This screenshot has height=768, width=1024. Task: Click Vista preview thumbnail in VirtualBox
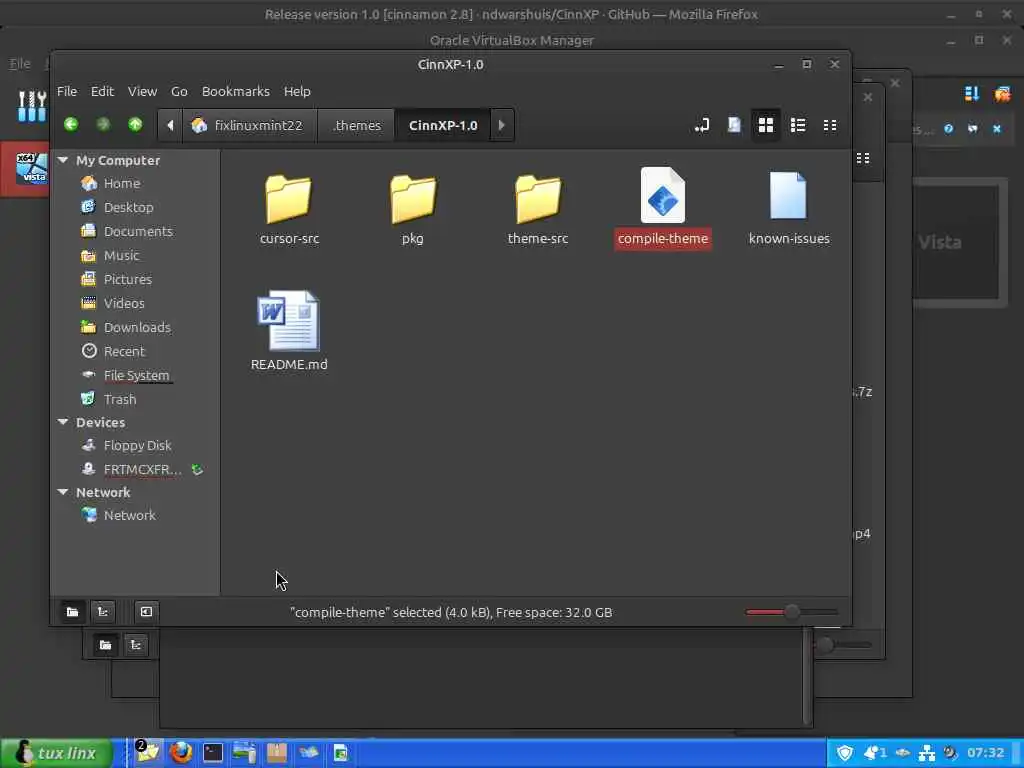tap(959, 242)
